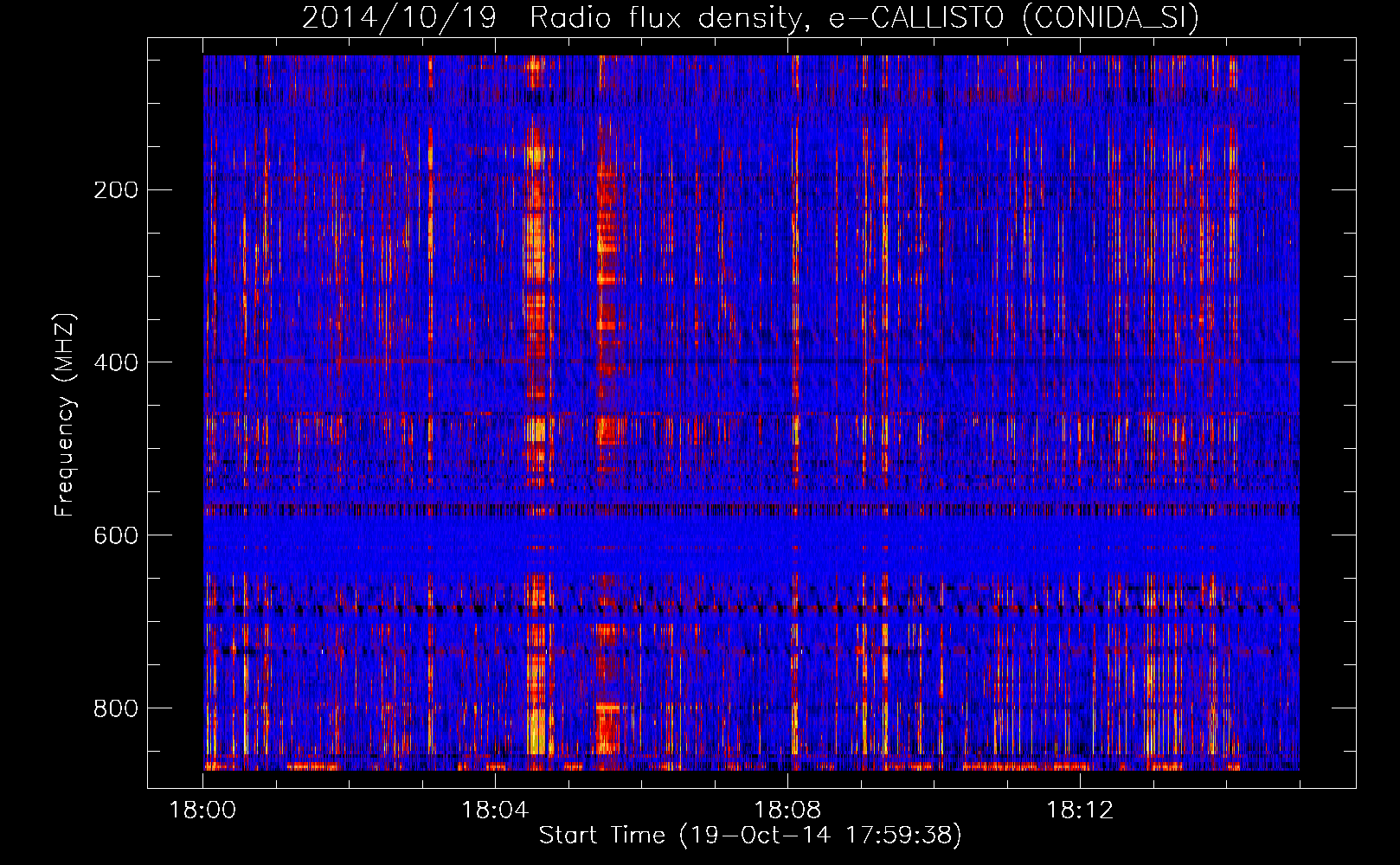
Task: Click the "200" frequency tick label
Action: coord(116,189)
